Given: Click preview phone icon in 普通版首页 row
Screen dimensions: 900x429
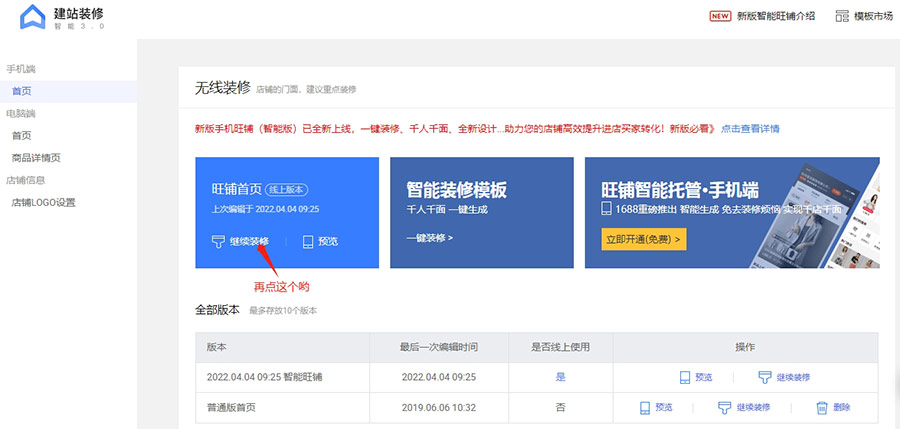Looking at the screenshot, I should point(645,408).
